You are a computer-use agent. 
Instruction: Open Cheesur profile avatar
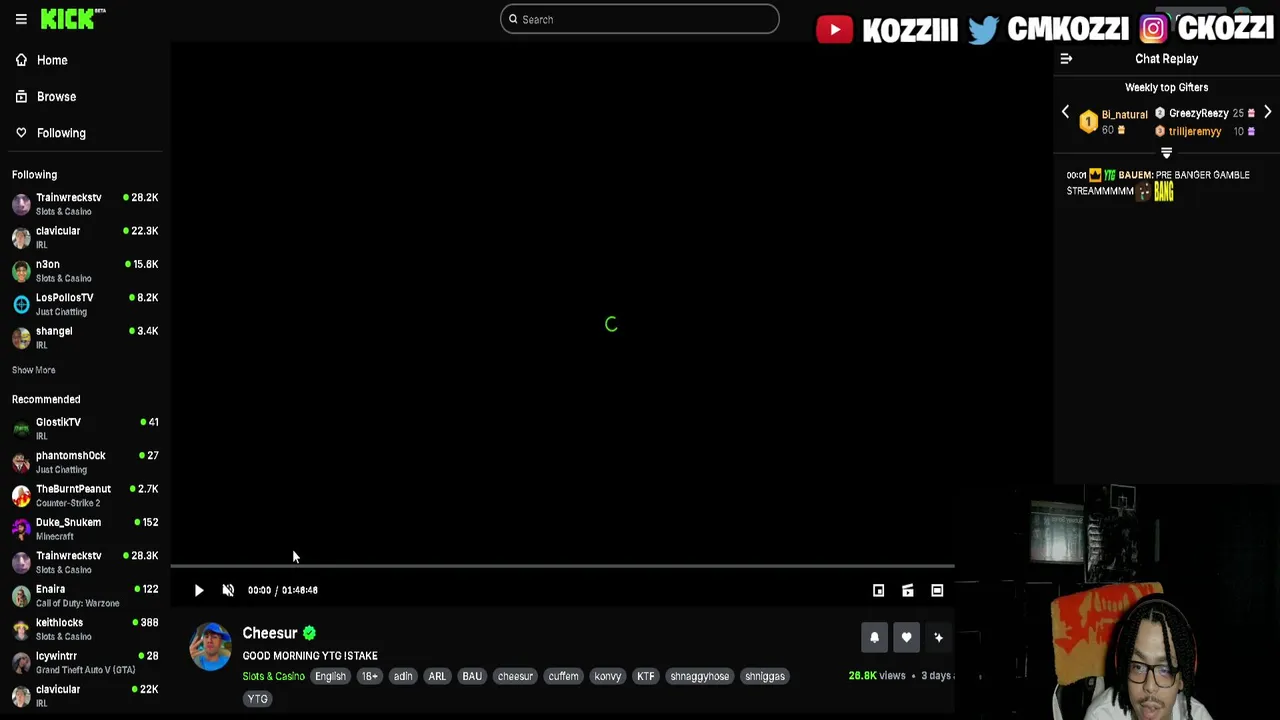pyautogui.click(x=210, y=646)
